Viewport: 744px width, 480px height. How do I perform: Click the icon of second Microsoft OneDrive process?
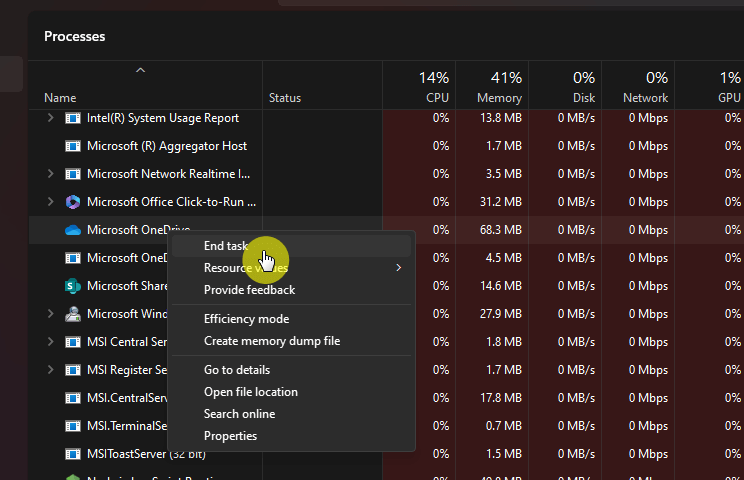click(73, 258)
